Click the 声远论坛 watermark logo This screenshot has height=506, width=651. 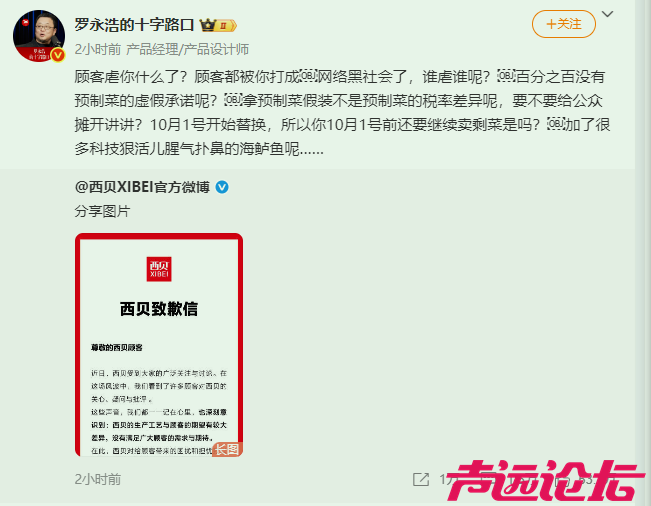545,481
